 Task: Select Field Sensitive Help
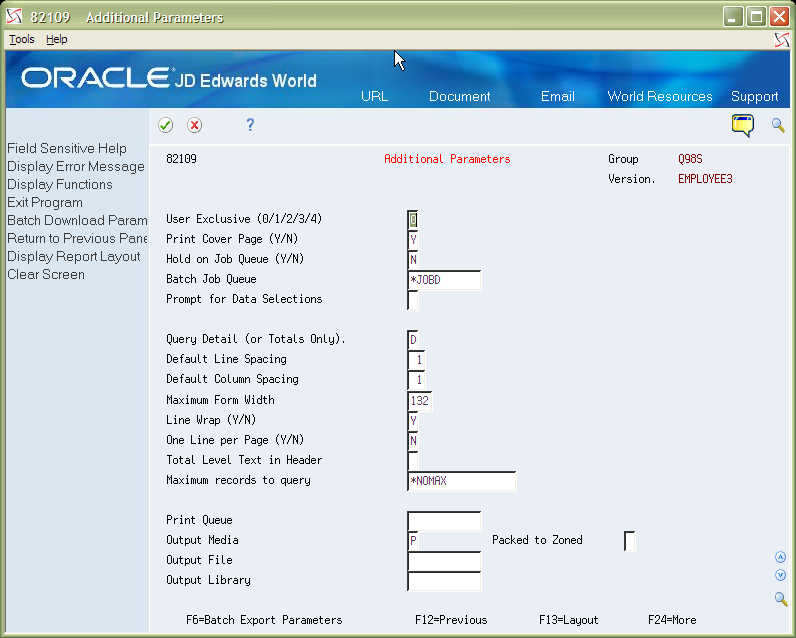pyautogui.click(x=67, y=148)
